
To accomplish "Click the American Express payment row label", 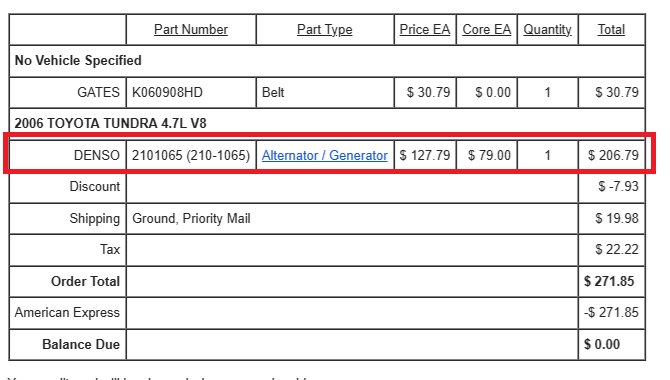I will 67,312.
